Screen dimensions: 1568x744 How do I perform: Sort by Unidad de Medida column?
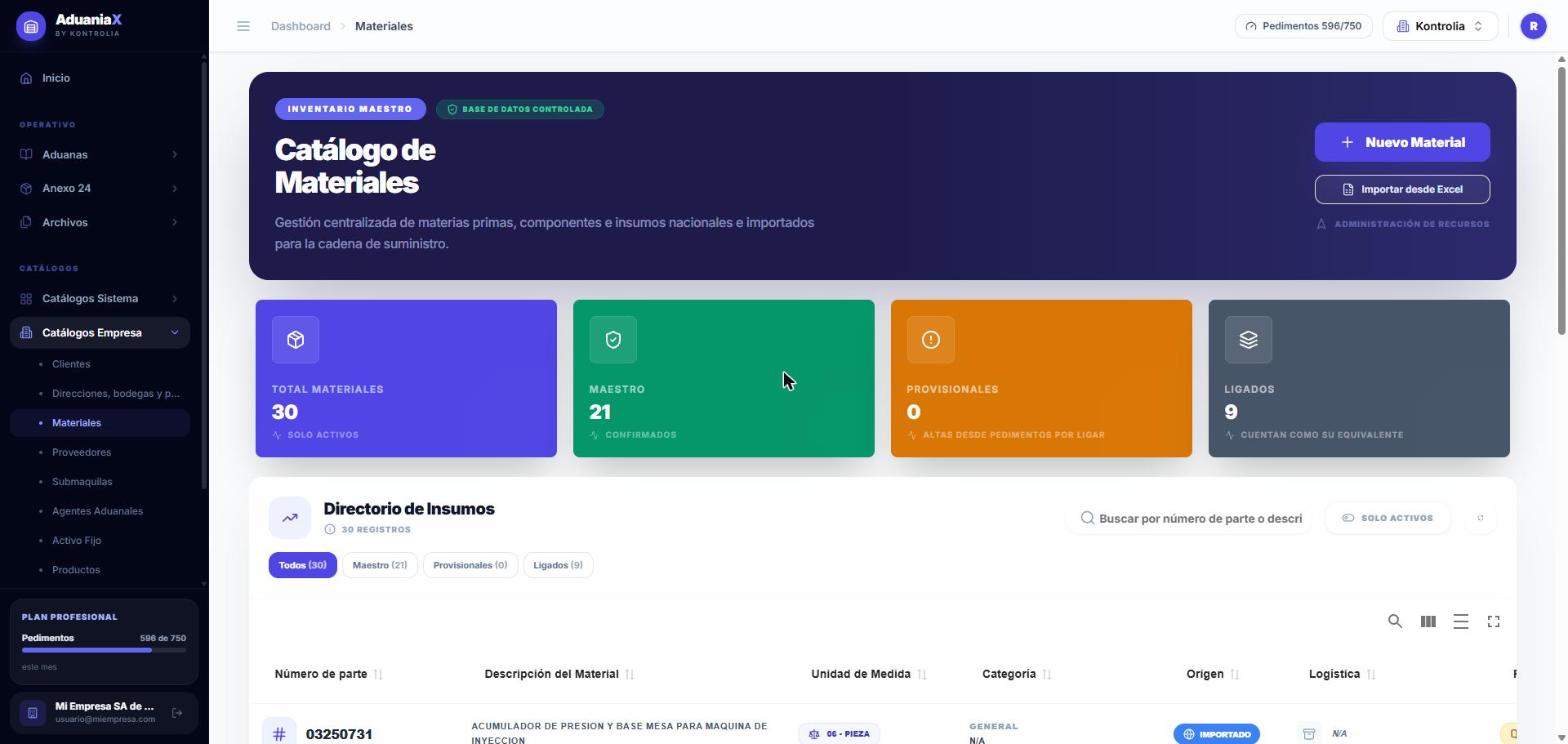869,674
